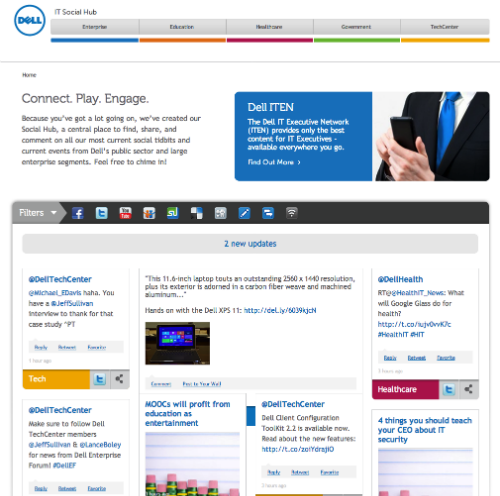The height and width of the screenshot is (496, 500).
Task: Click Find Out More in Dell ITEN banner
Action: 274,162
